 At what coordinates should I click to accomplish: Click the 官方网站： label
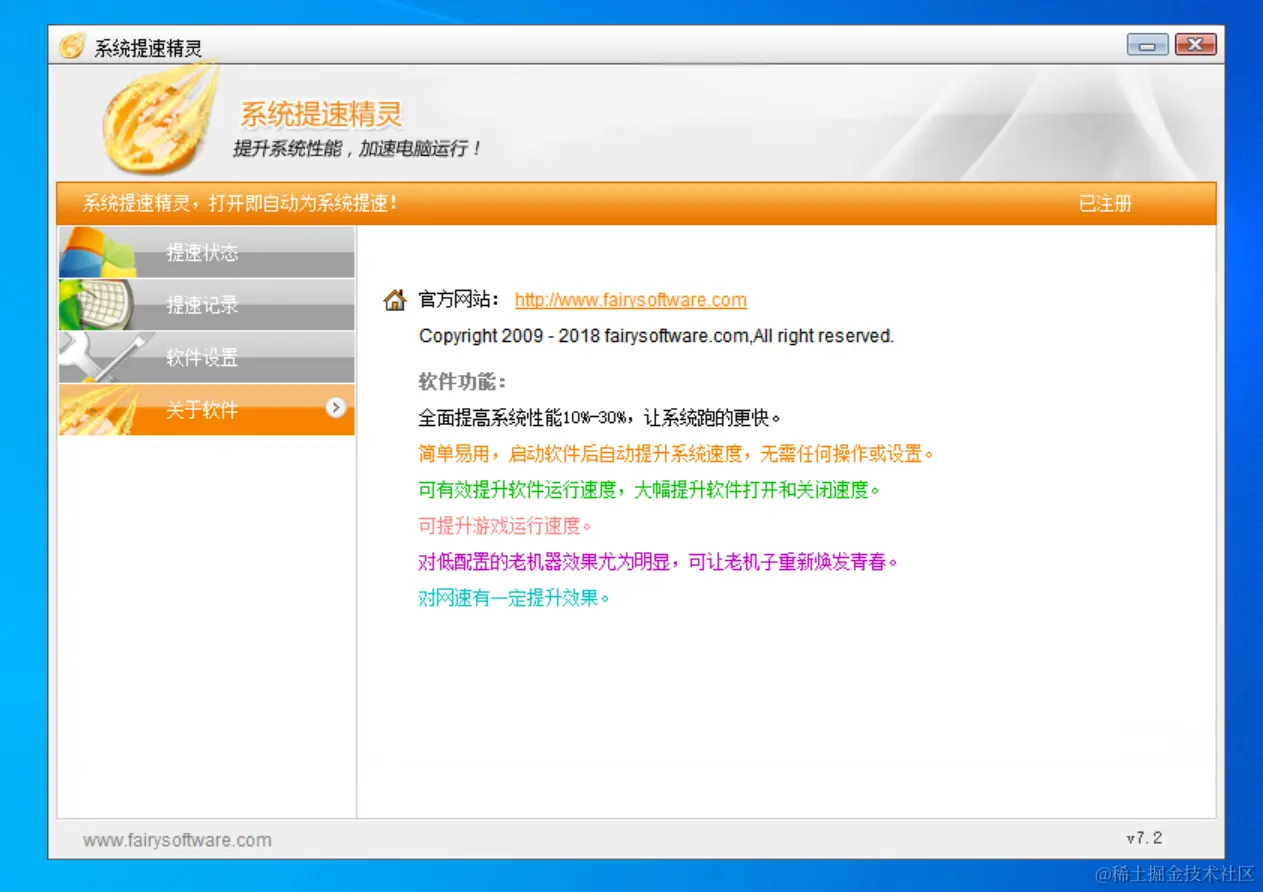pyautogui.click(x=459, y=300)
